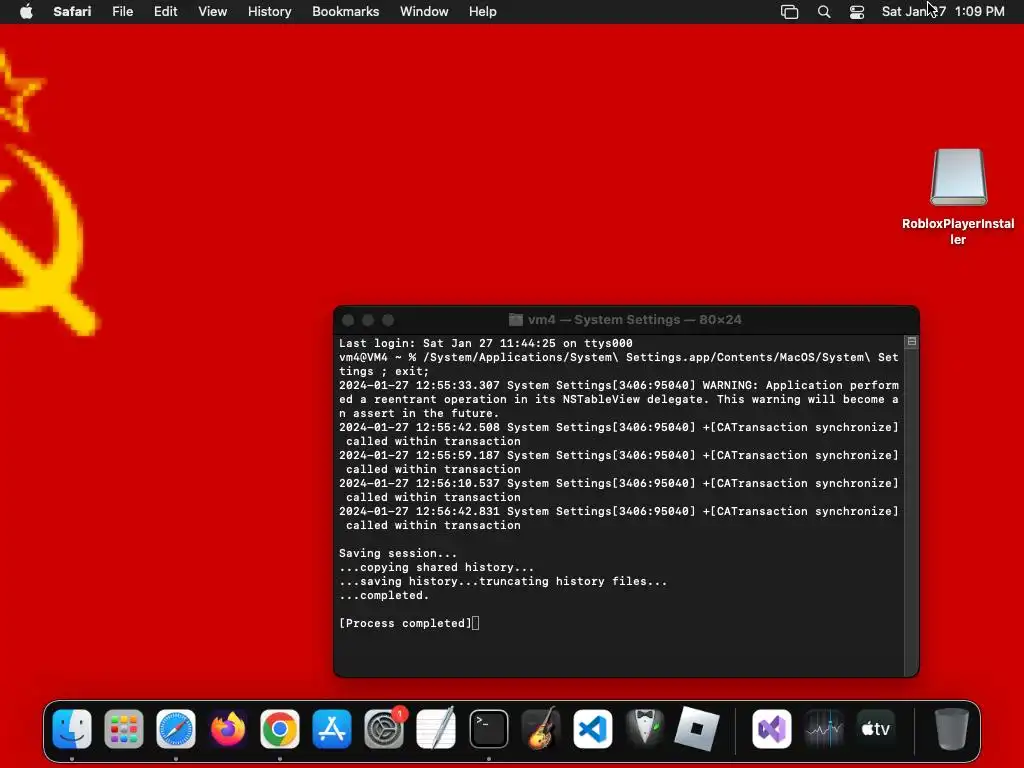Open Google Chrome from the Dock
Screen dimensions: 1024x768
[280, 729]
